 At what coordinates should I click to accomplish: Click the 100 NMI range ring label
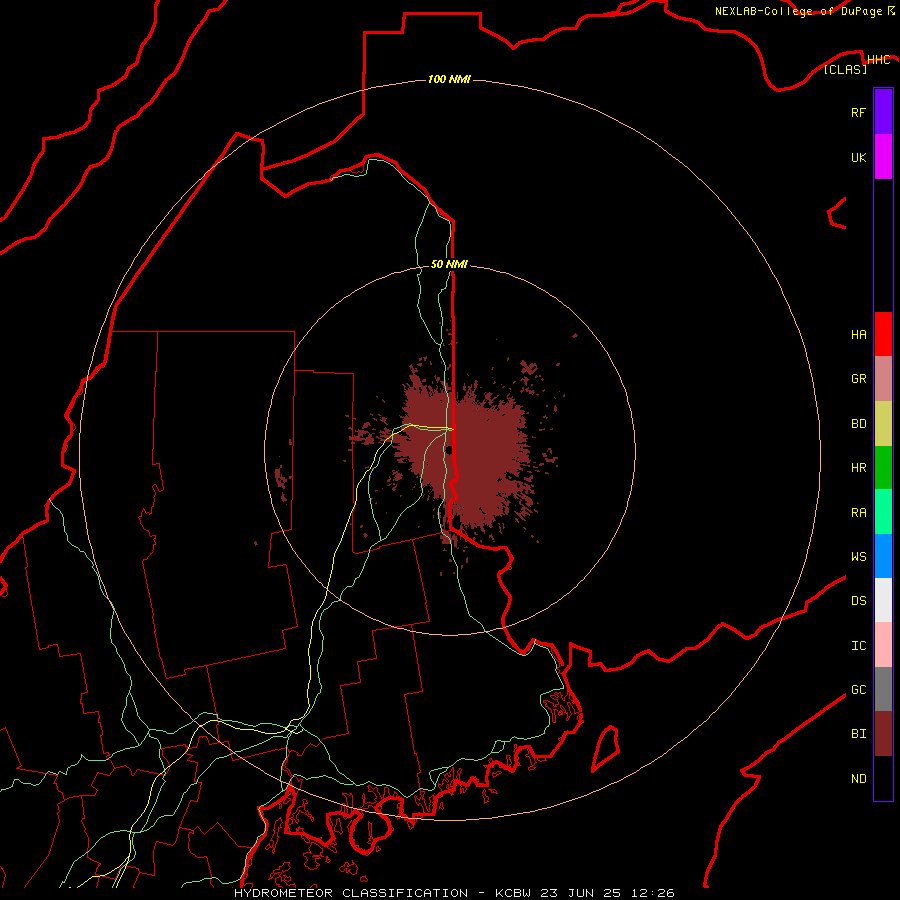click(x=449, y=79)
